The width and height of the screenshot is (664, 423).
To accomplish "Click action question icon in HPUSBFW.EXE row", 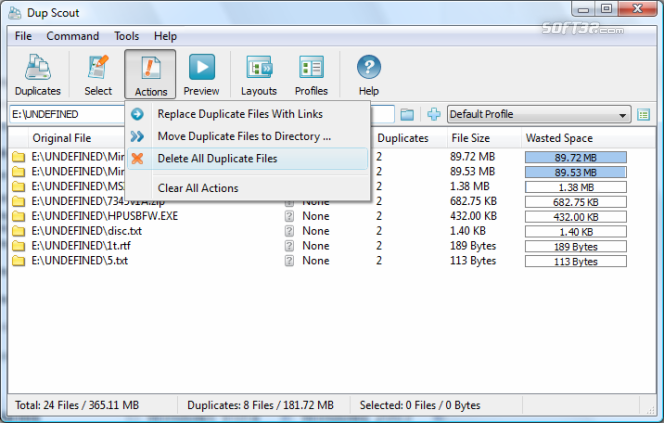I will (289, 216).
